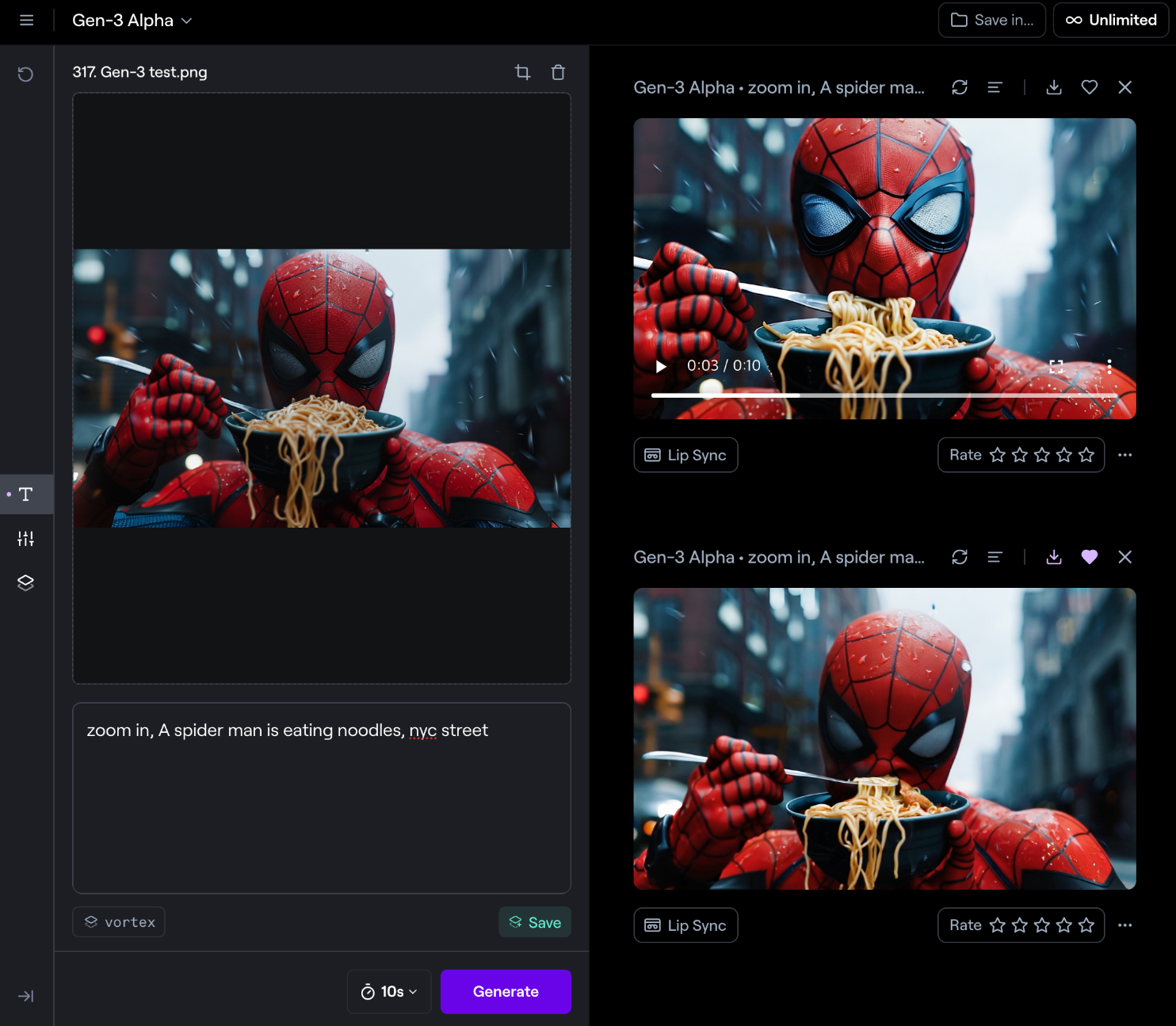The height and width of the screenshot is (1026, 1176).
Task: Rate first video two stars
Action: coord(1020,455)
